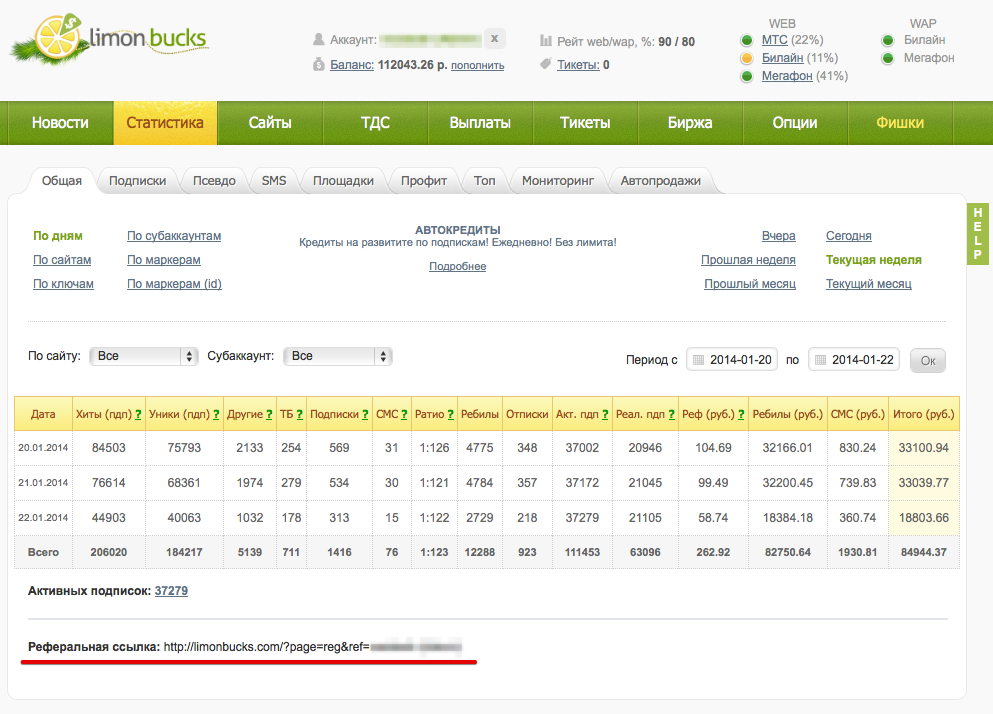
Task: Click the calendar icon in start date field
Action: 699,360
